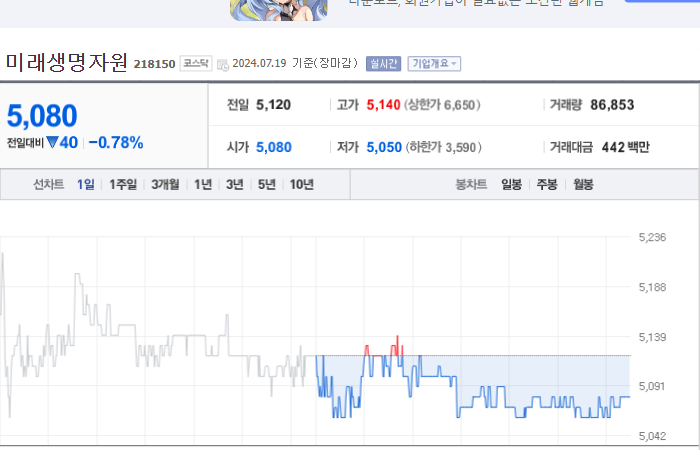Screen dimensions: 700x450
Task: Click the 5,188 y-axis label
Action: (x=652, y=288)
